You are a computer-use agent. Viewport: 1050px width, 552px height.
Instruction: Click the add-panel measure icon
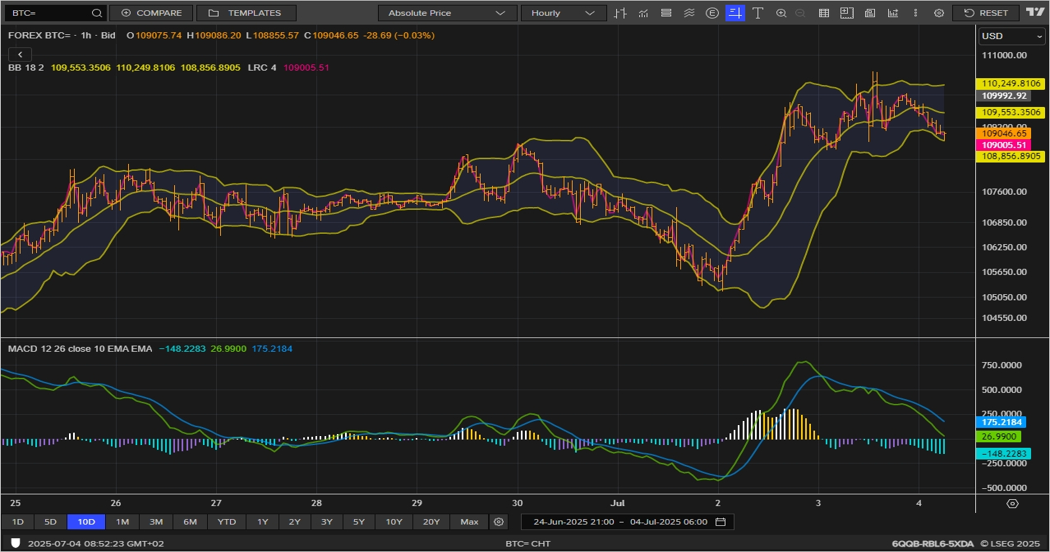click(x=847, y=13)
